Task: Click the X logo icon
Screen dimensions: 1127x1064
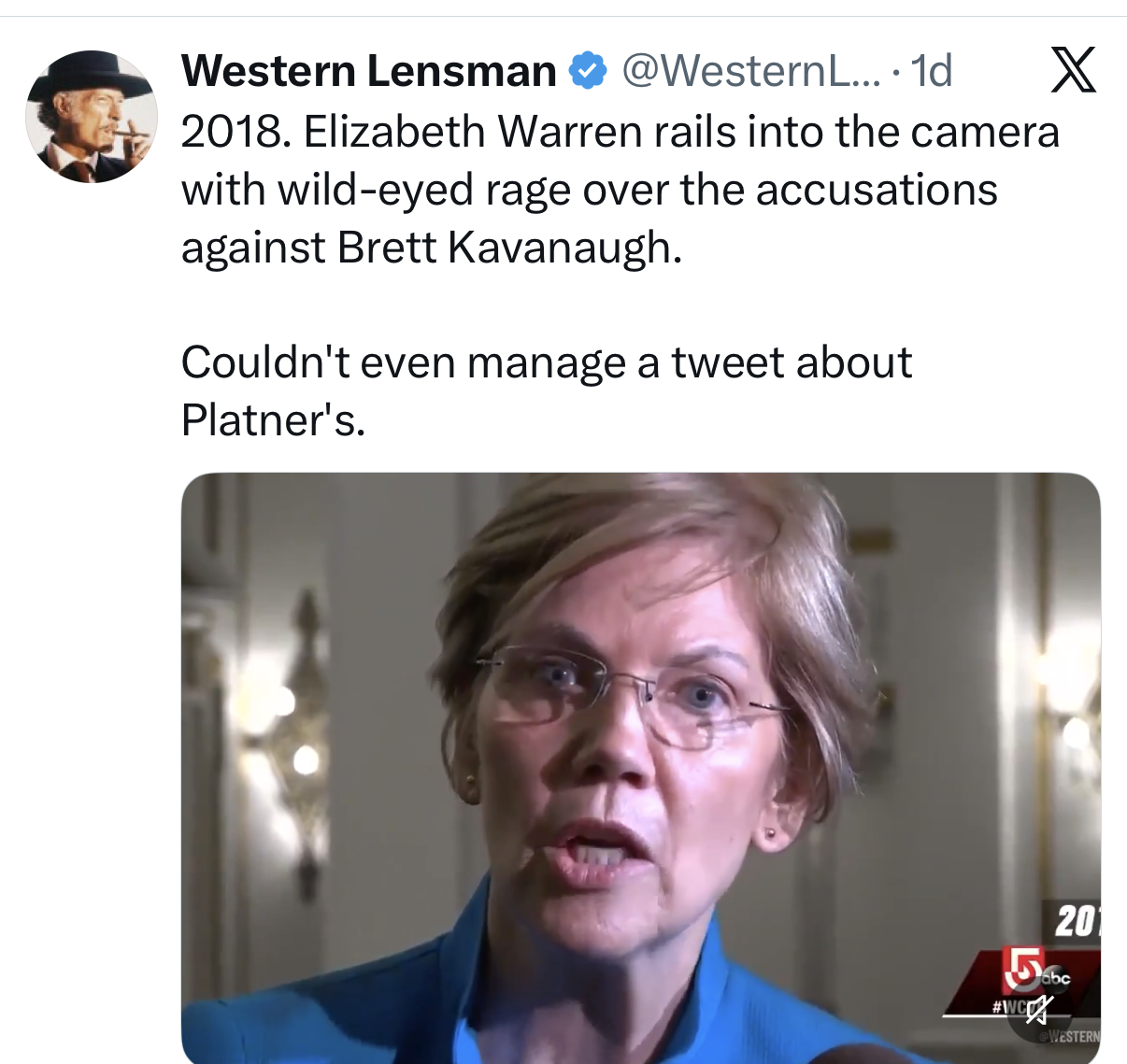Action: (x=1073, y=70)
